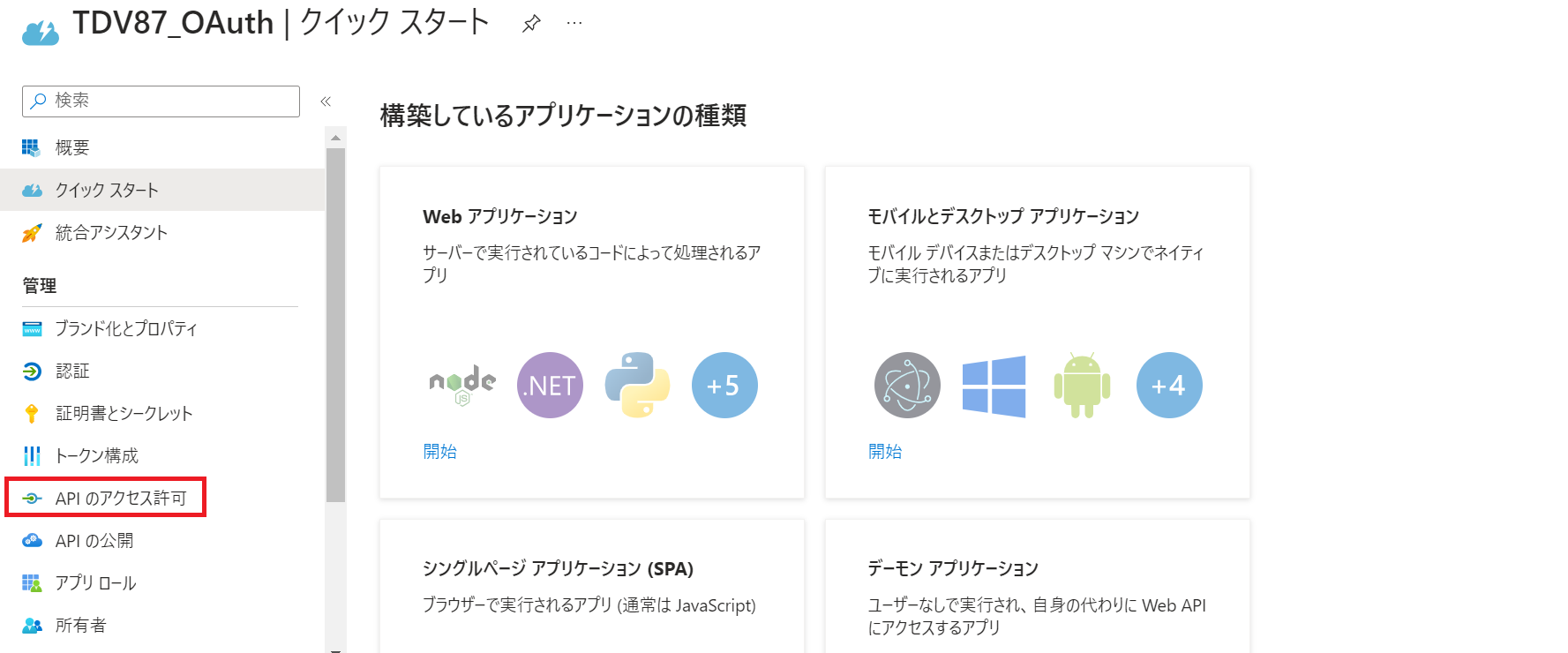
Task: Click the +5 more platforms badge
Action: pos(724,385)
